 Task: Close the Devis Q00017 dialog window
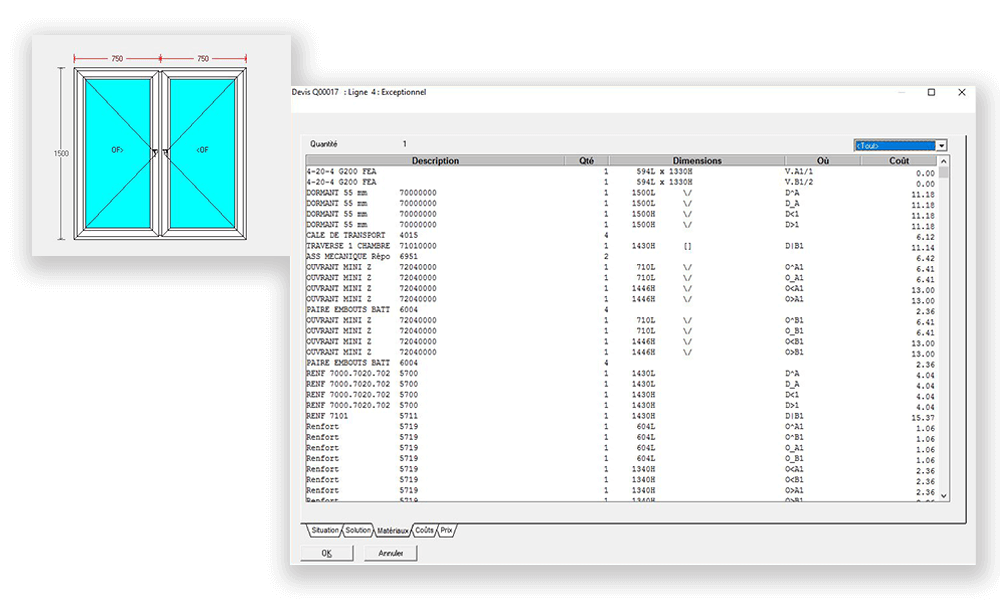(962, 92)
